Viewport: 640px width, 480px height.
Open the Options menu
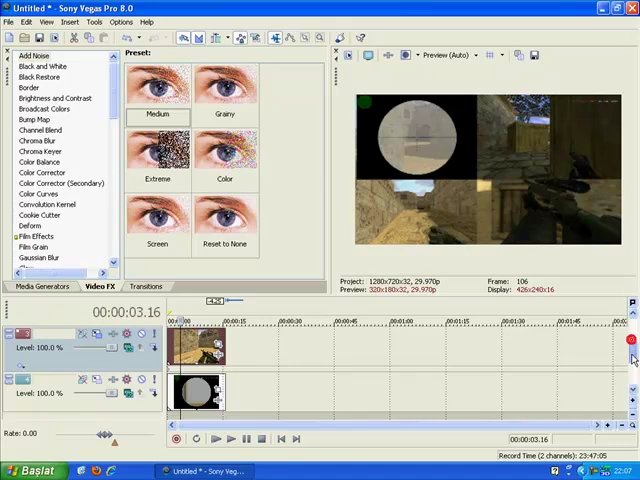[x=121, y=22]
